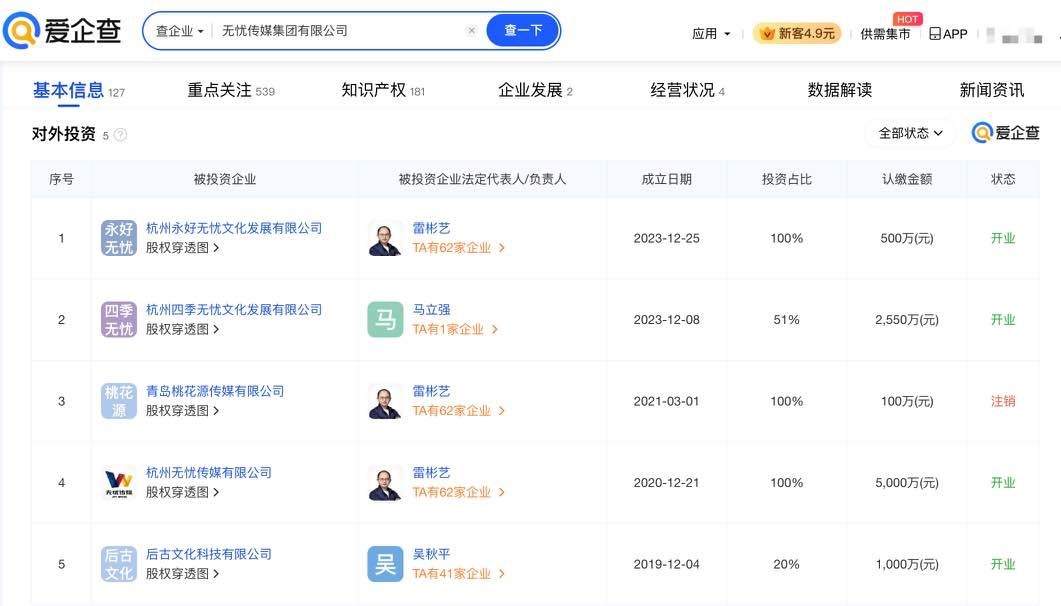Open 青岛桃花源传媒有限公司 link
Screen dimensions: 1061x606
click(215, 391)
